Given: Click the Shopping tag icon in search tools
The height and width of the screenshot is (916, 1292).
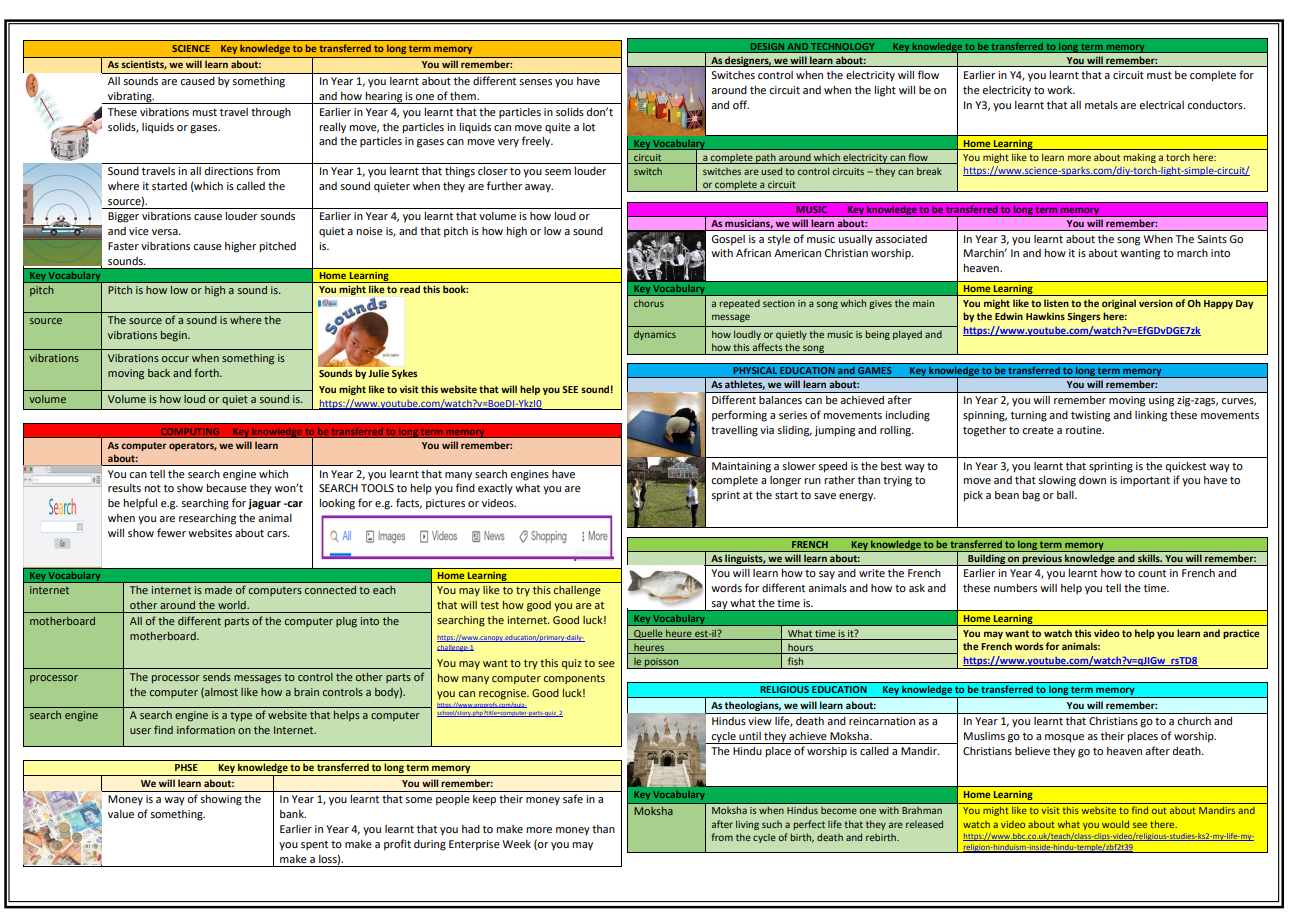Looking at the screenshot, I should point(523,537).
